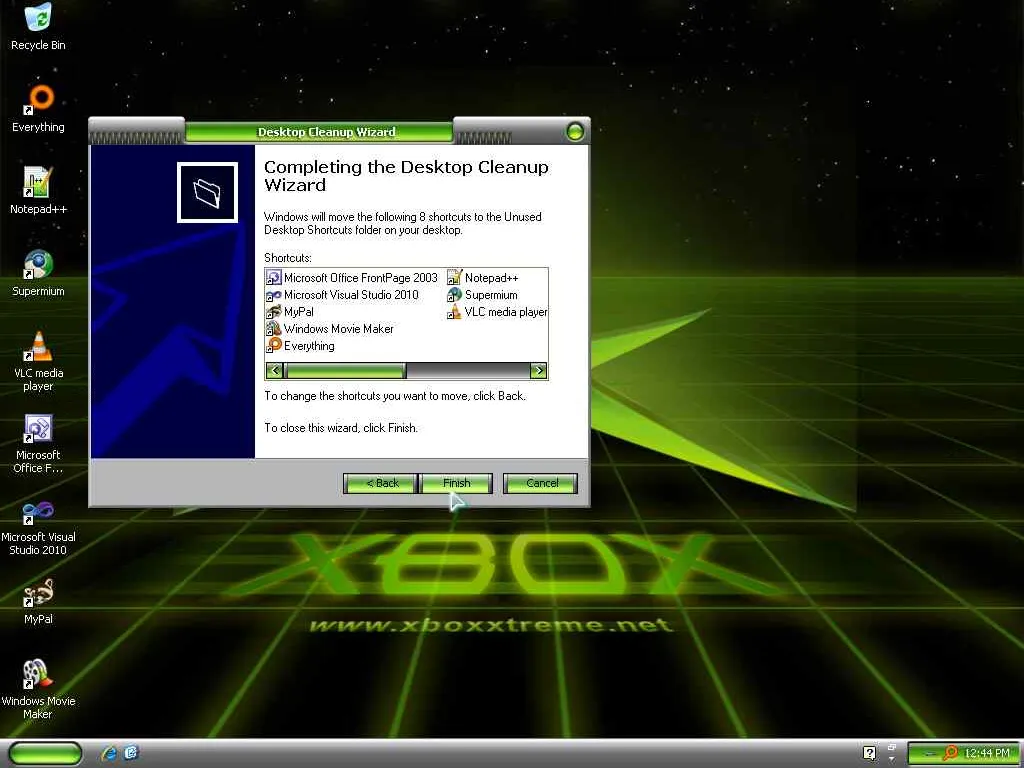1024x768 pixels.
Task: Click the green horizontal scrollbar thumb in the shortcuts list
Action: pos(345,371)
